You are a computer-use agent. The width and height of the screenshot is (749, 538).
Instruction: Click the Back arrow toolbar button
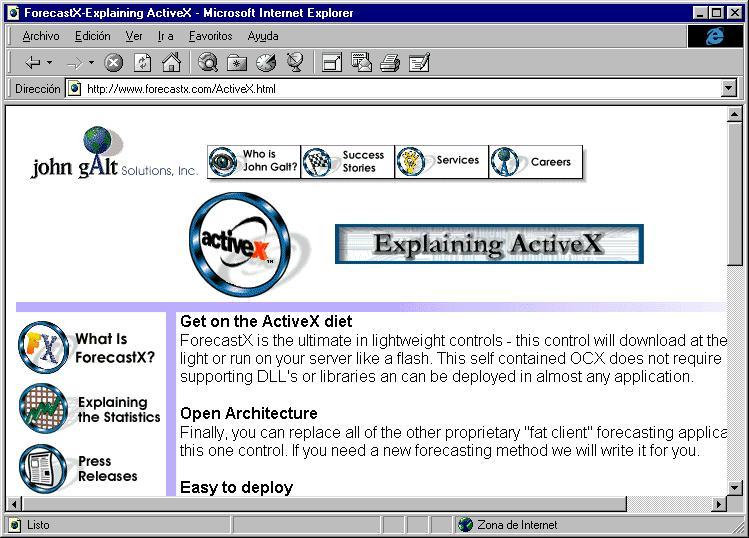32,63
